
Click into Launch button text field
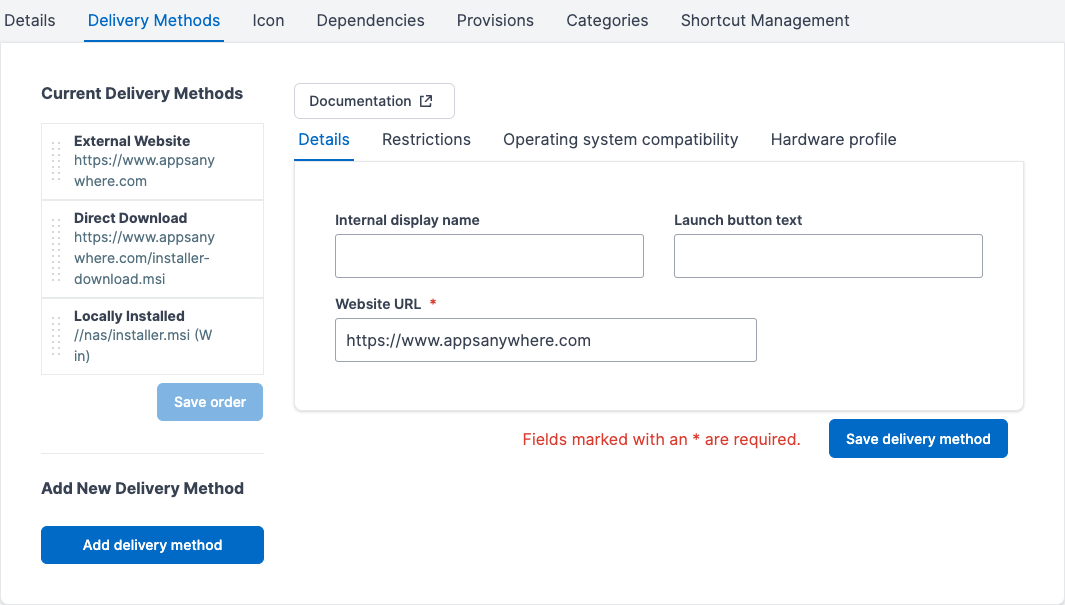828,256
